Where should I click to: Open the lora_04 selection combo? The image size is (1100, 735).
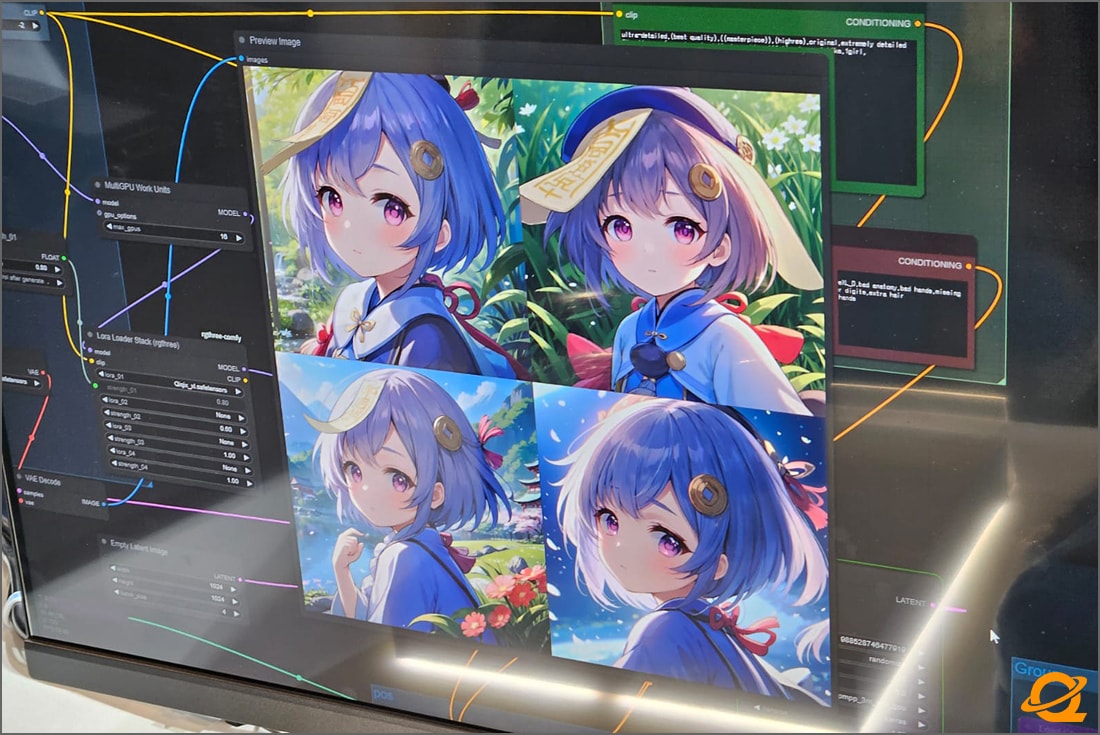click(180, 460)
